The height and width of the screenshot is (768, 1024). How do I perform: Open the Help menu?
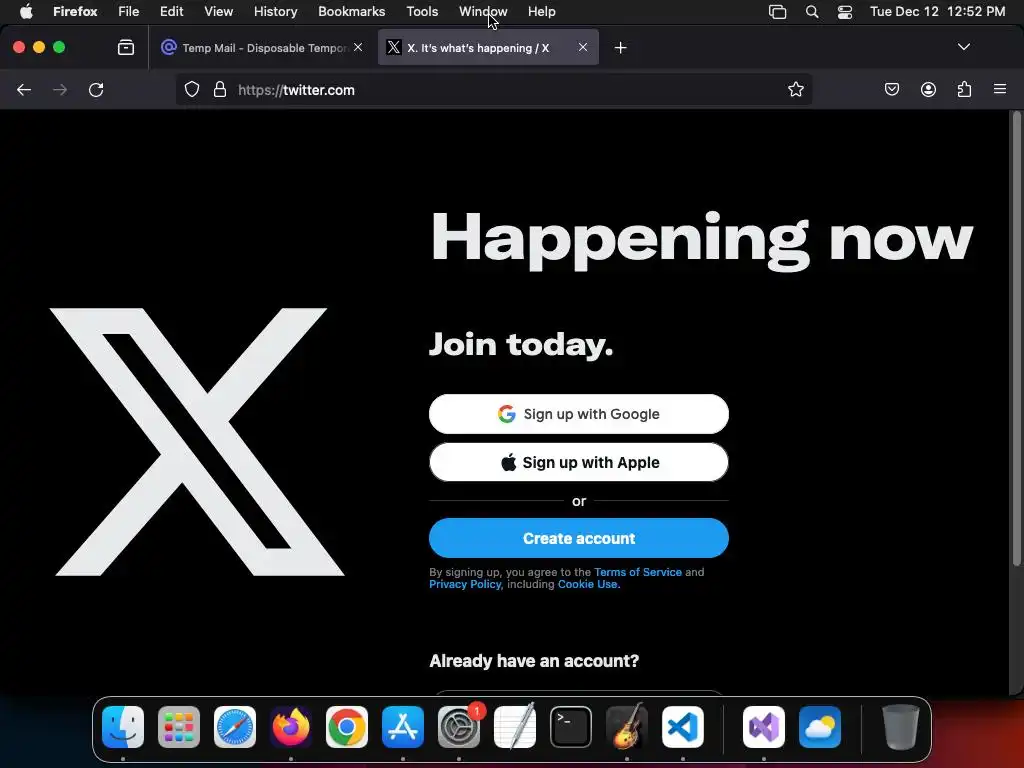click(541, 12)
